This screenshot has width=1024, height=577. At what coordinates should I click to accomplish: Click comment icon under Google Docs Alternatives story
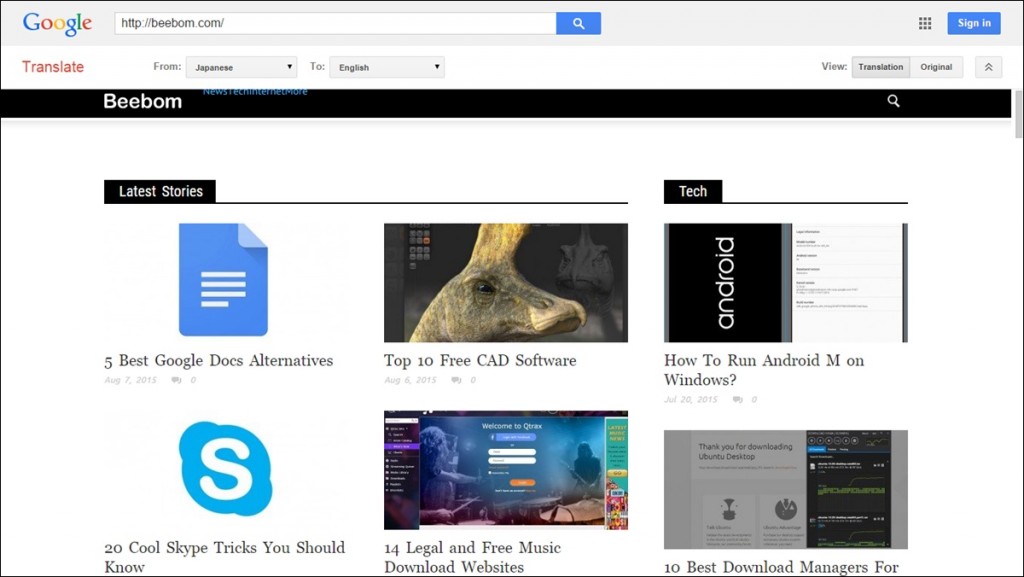[176, 380]
